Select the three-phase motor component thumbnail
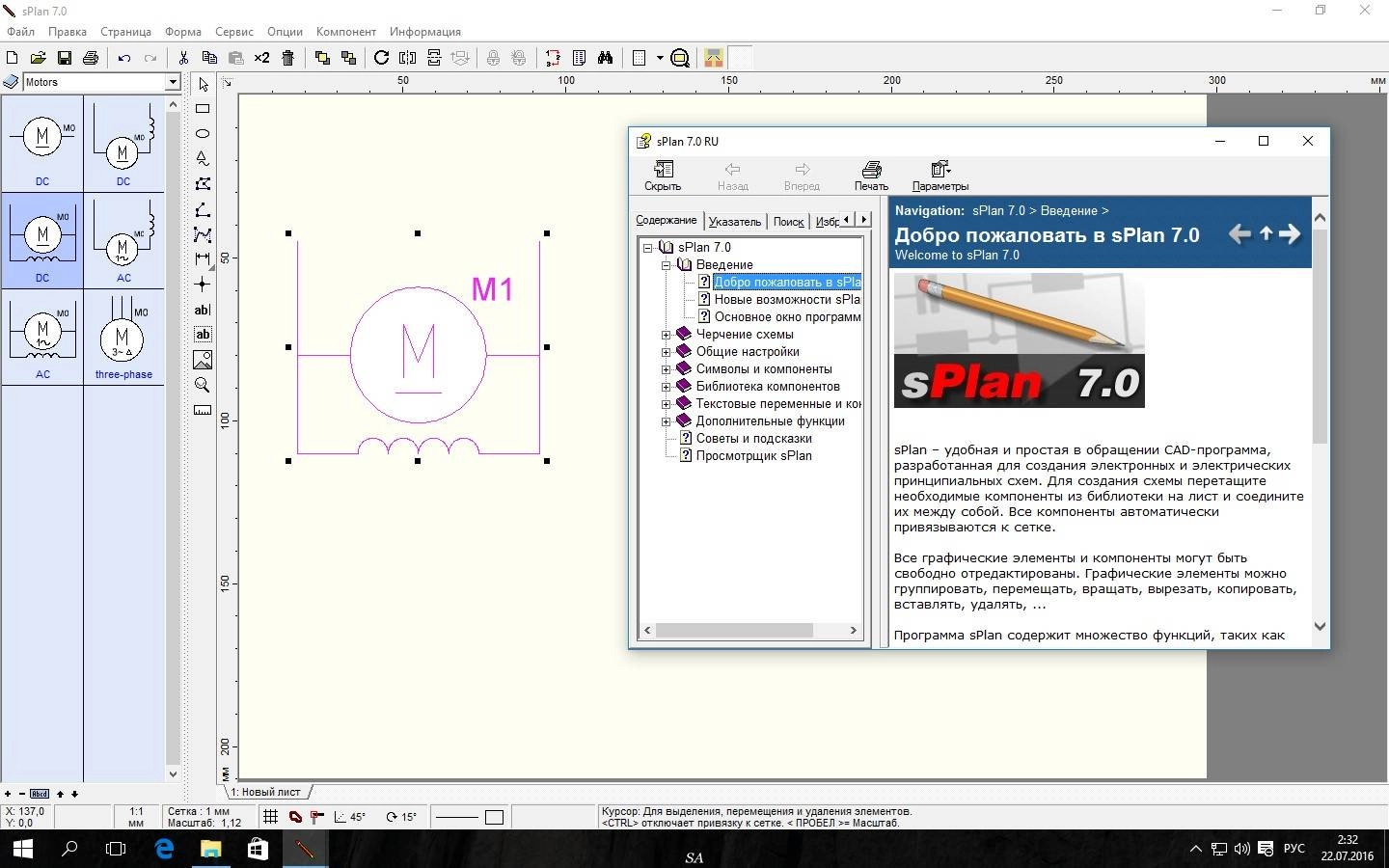This screenshot has width=1389, height=868. [123, 338]
